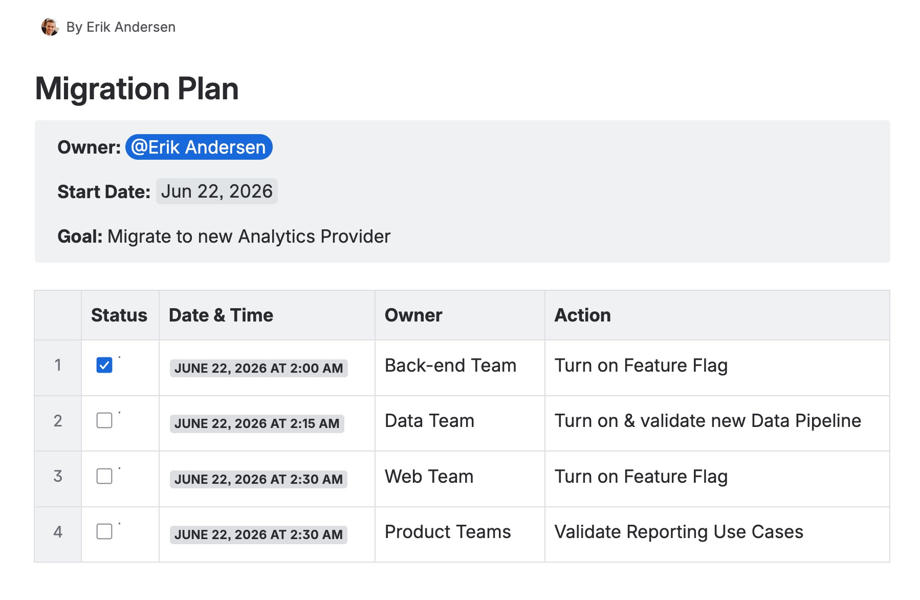Click the Validate Reporting Use Cases cell

tap(678, 532)
